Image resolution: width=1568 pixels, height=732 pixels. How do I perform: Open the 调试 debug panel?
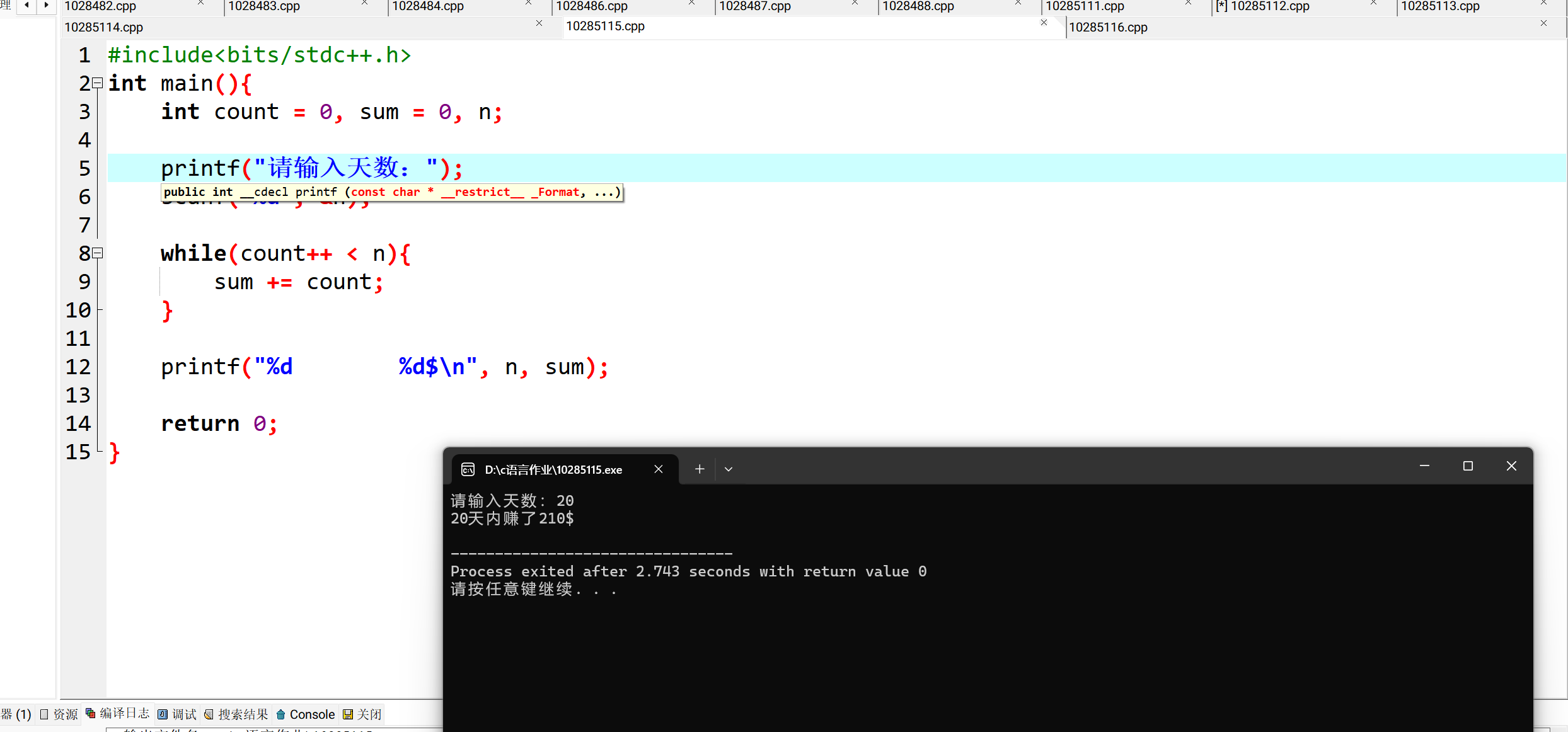point(177,714)
